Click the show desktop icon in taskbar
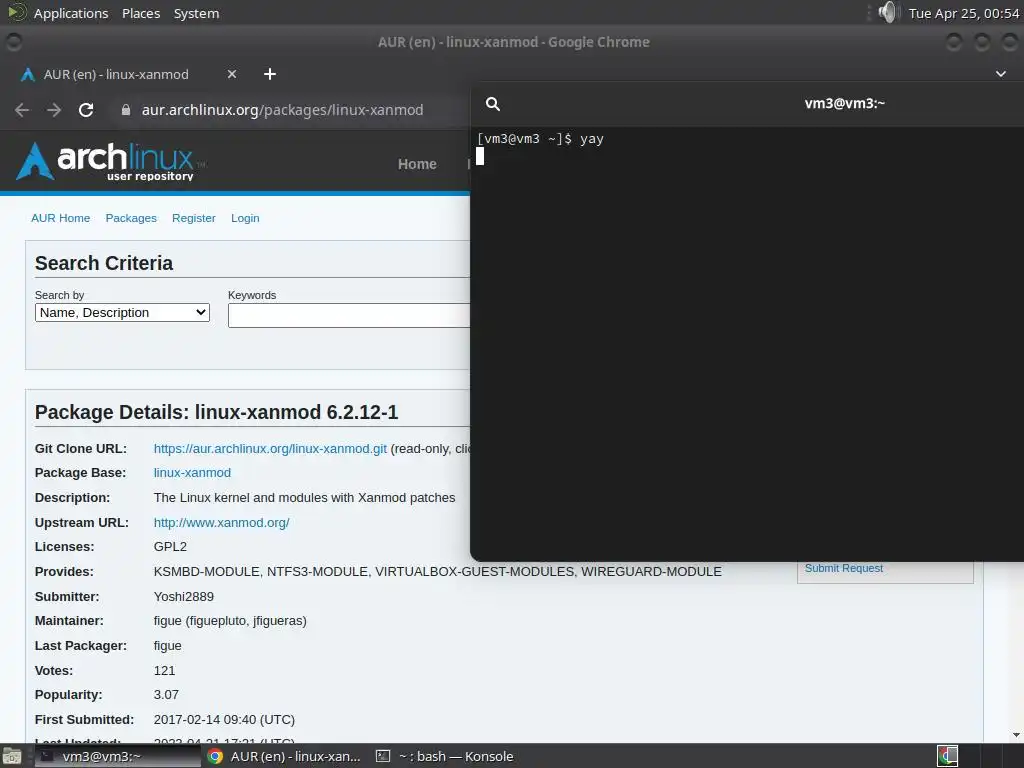This screenshot has height=768, width=1024. click(12, 756)
